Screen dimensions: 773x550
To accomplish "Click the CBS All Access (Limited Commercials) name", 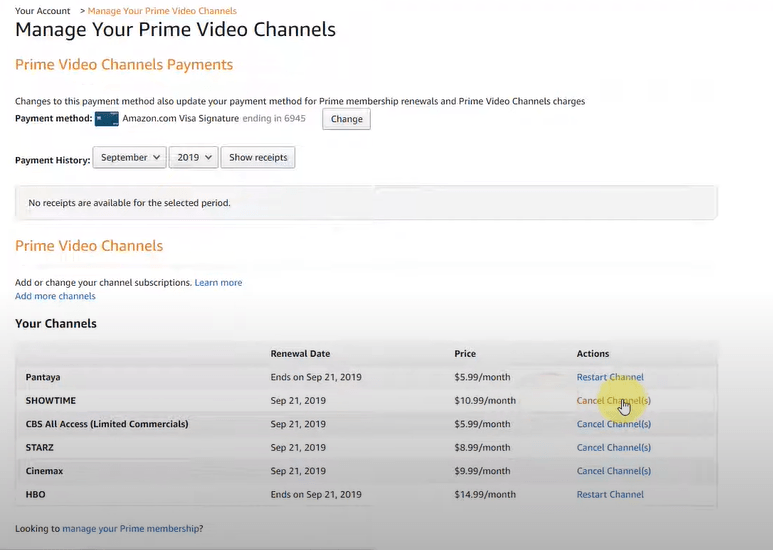I will click(x=107, y=424).
